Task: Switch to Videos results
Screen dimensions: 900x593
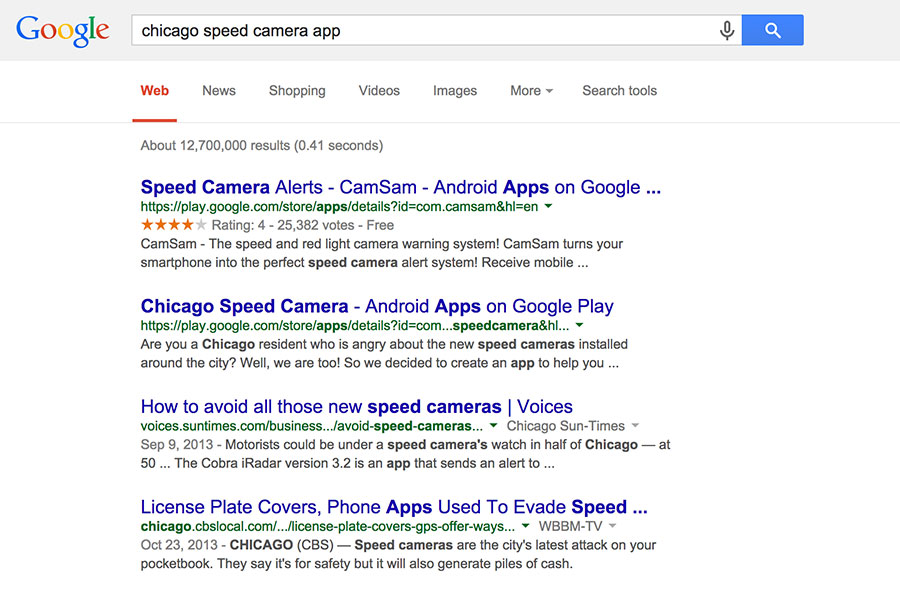Action: tap(379, 91)
